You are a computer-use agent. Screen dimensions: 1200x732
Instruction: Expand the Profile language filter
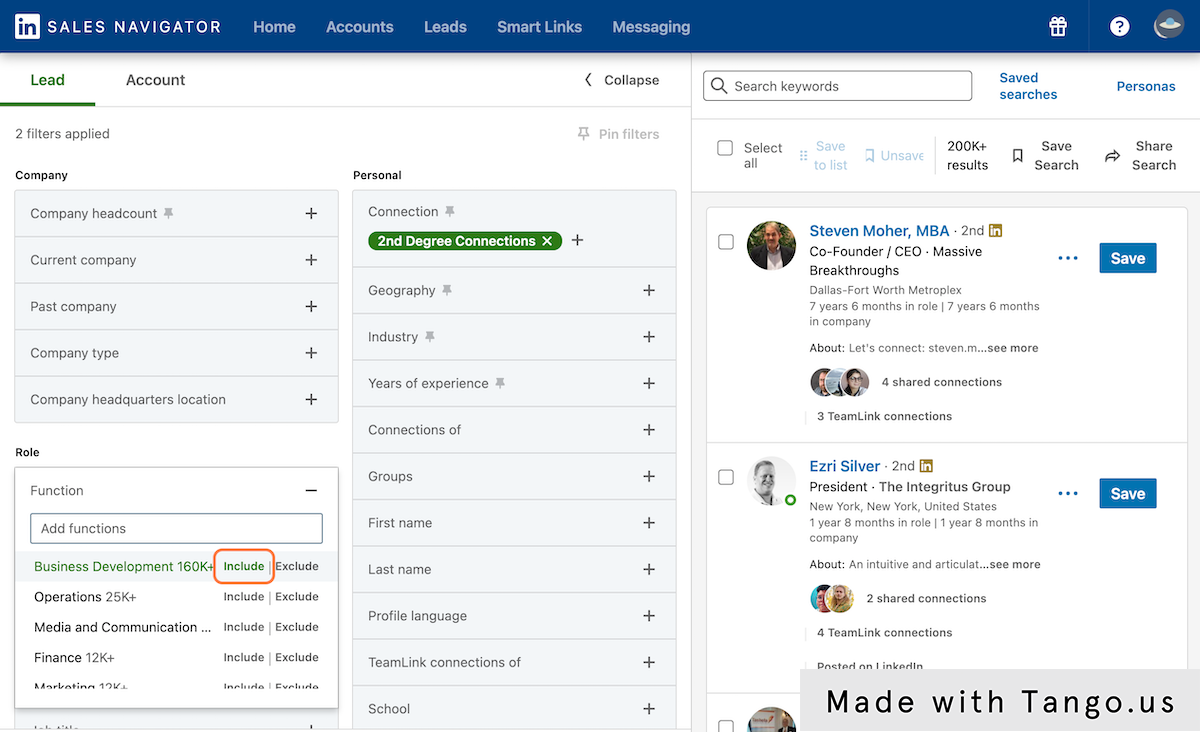pos(649,616)
